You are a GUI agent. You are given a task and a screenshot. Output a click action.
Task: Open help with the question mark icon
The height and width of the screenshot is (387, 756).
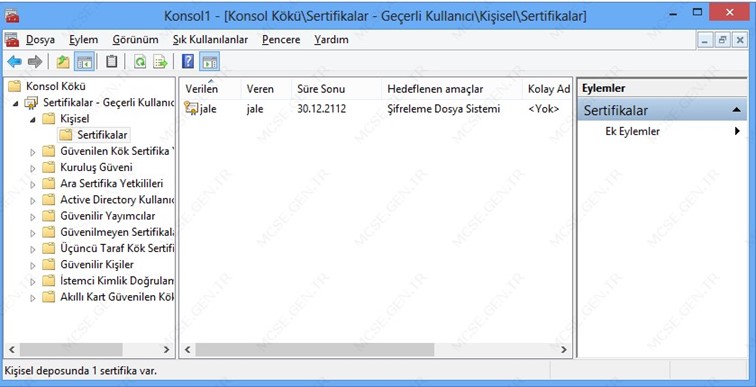tap(188, 62)
